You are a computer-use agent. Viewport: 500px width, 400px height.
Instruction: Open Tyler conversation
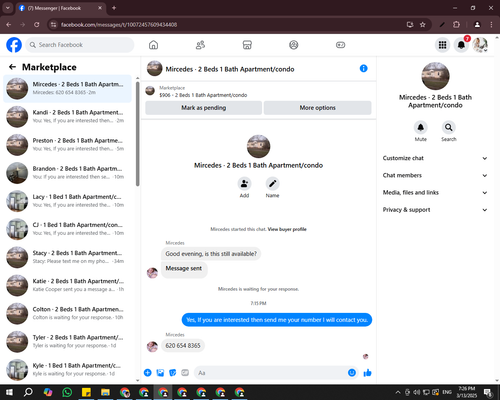67,341
